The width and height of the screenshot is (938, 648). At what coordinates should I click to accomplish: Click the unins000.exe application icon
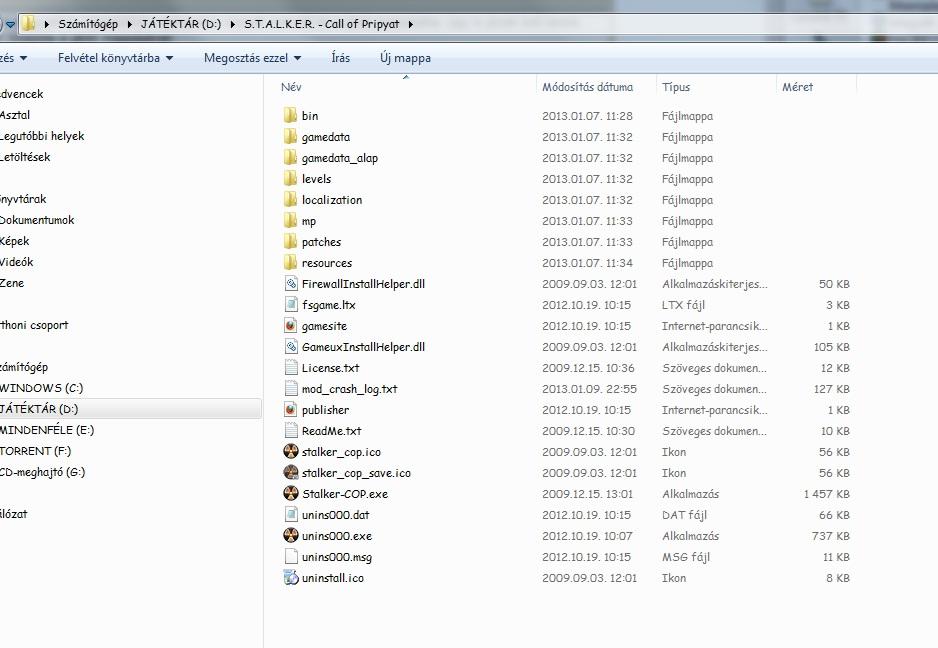291,535
